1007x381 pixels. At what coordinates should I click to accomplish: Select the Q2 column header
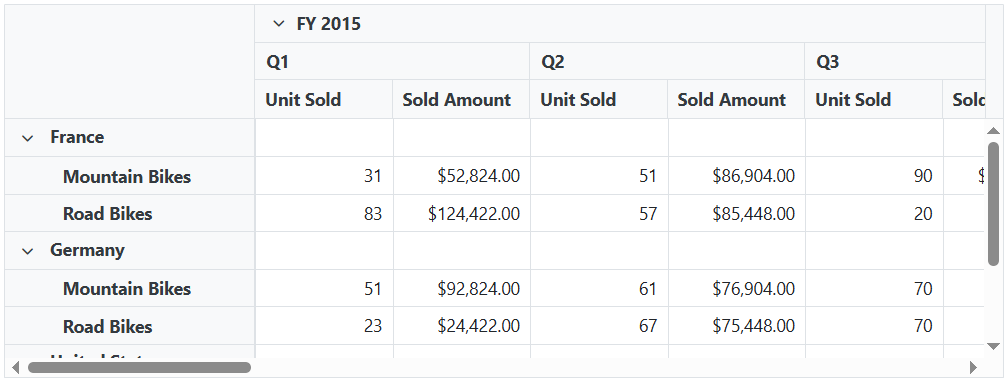(x=667, y=62)
